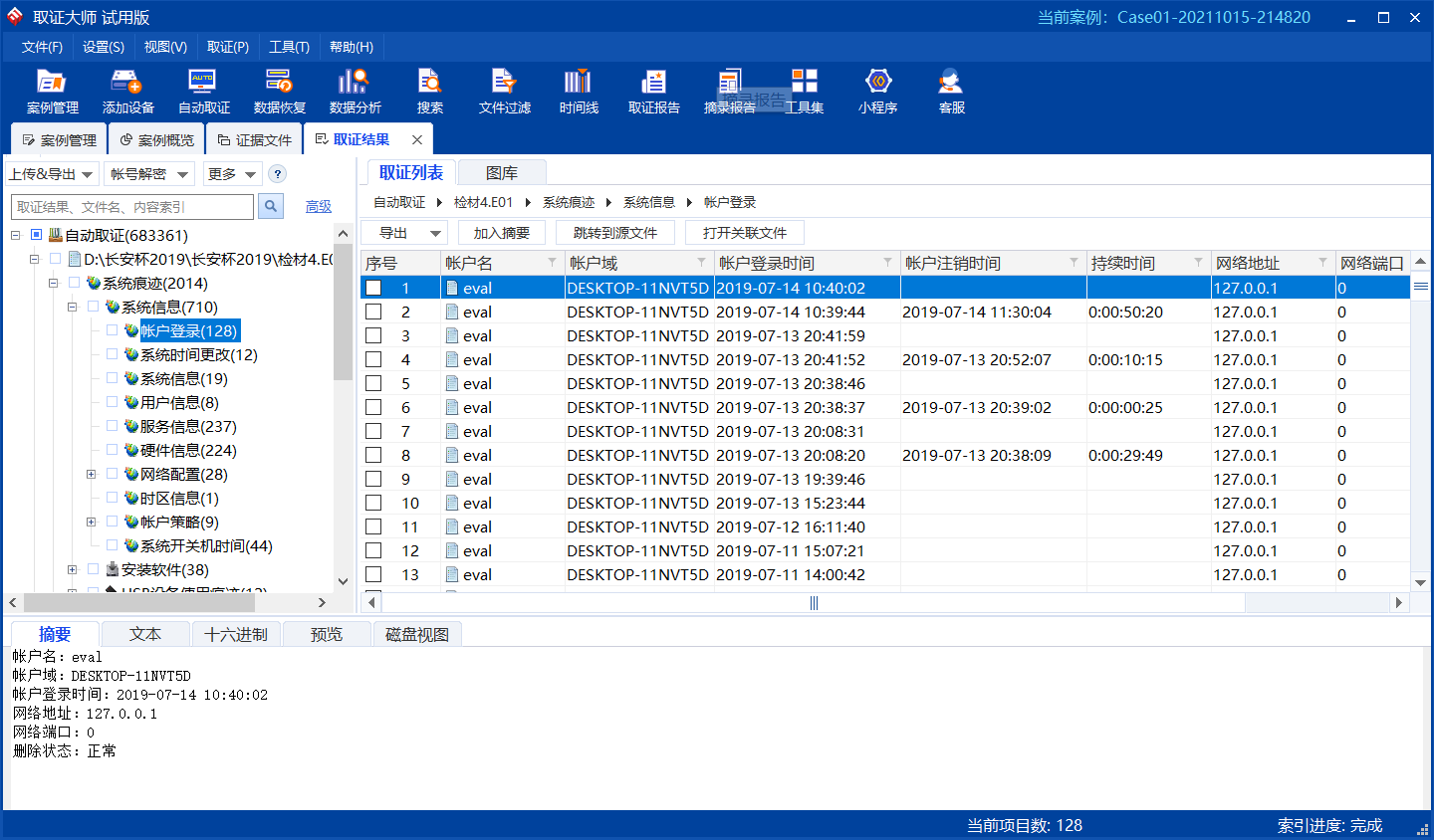1434x840 pixels.
Task: Click the filter icon on the 帐户域 column
Action: tap(701, 262)
